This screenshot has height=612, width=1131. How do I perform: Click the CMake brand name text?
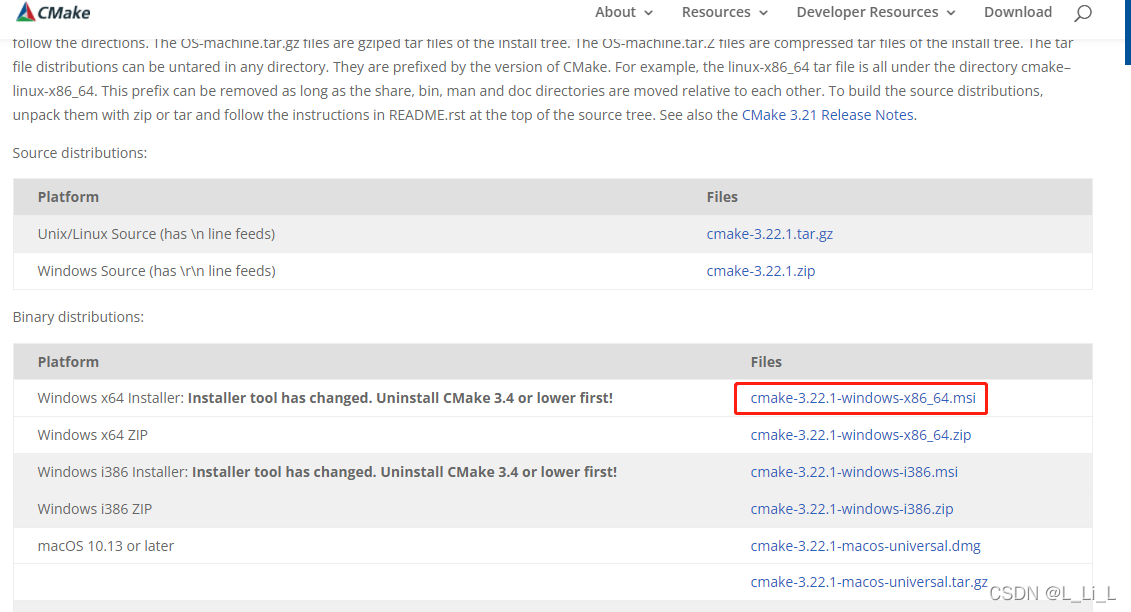tap(64, 13)
